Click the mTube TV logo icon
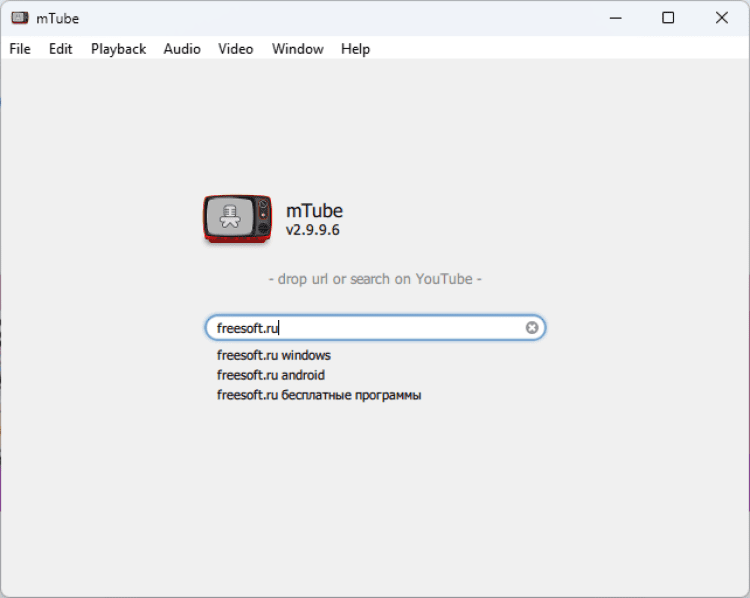 (238, 219)
